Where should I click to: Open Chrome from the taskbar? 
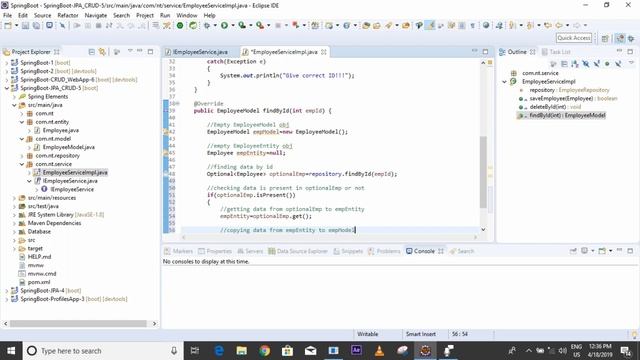point(264,351)
